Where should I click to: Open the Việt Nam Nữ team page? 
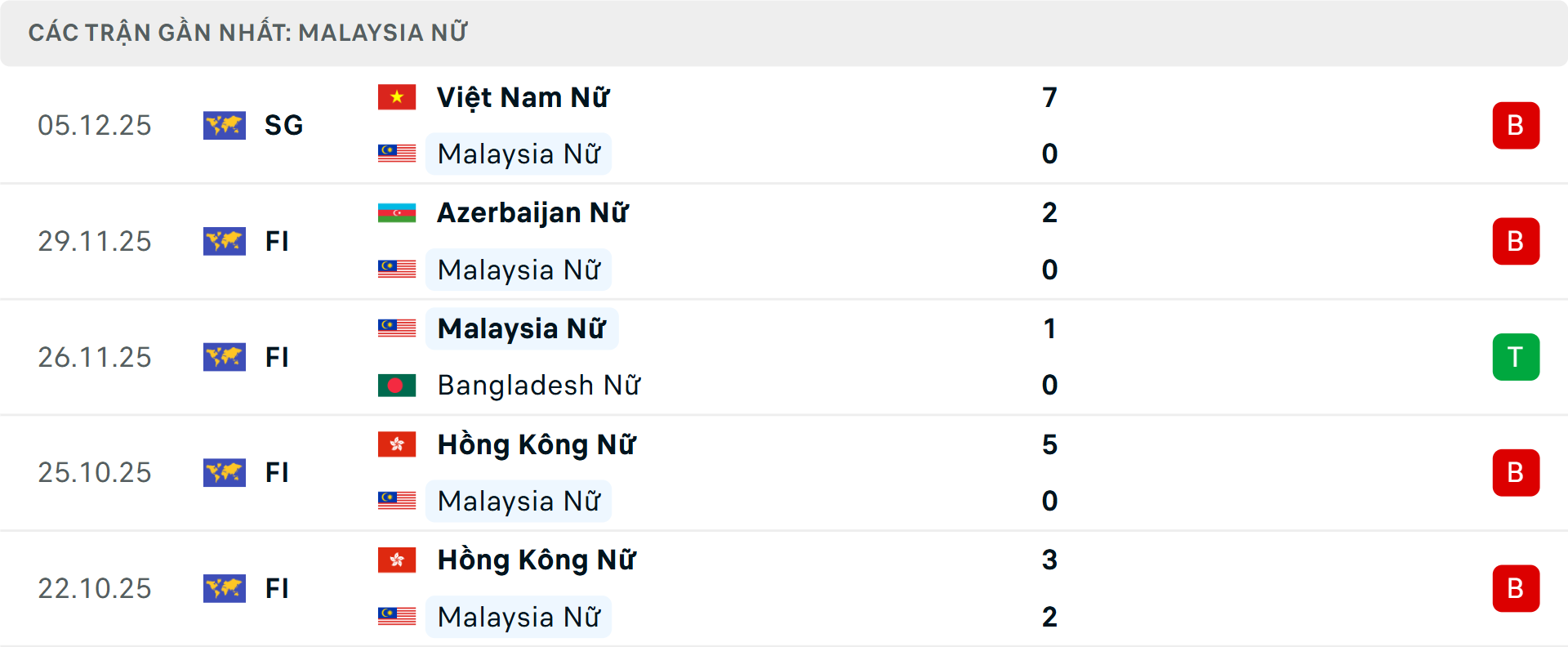click(523, 96)
